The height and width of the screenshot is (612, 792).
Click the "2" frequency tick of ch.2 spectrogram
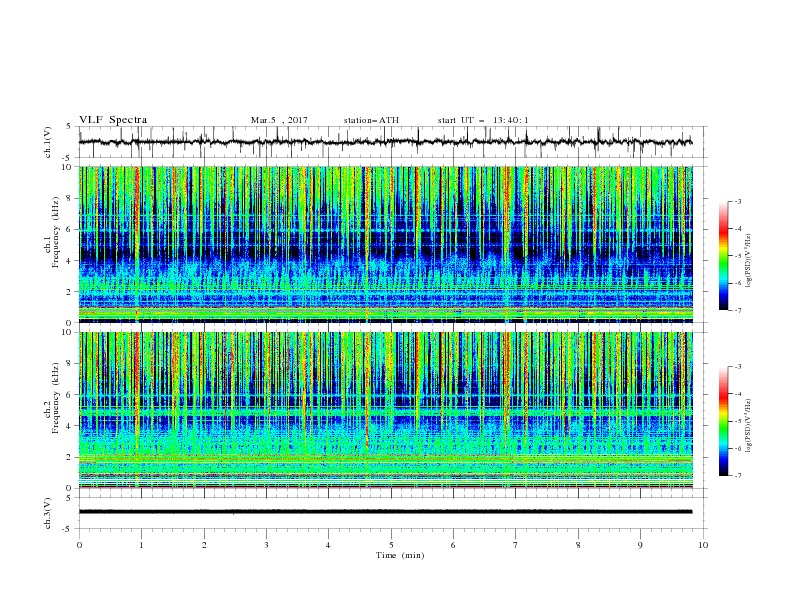pos(70,457)
